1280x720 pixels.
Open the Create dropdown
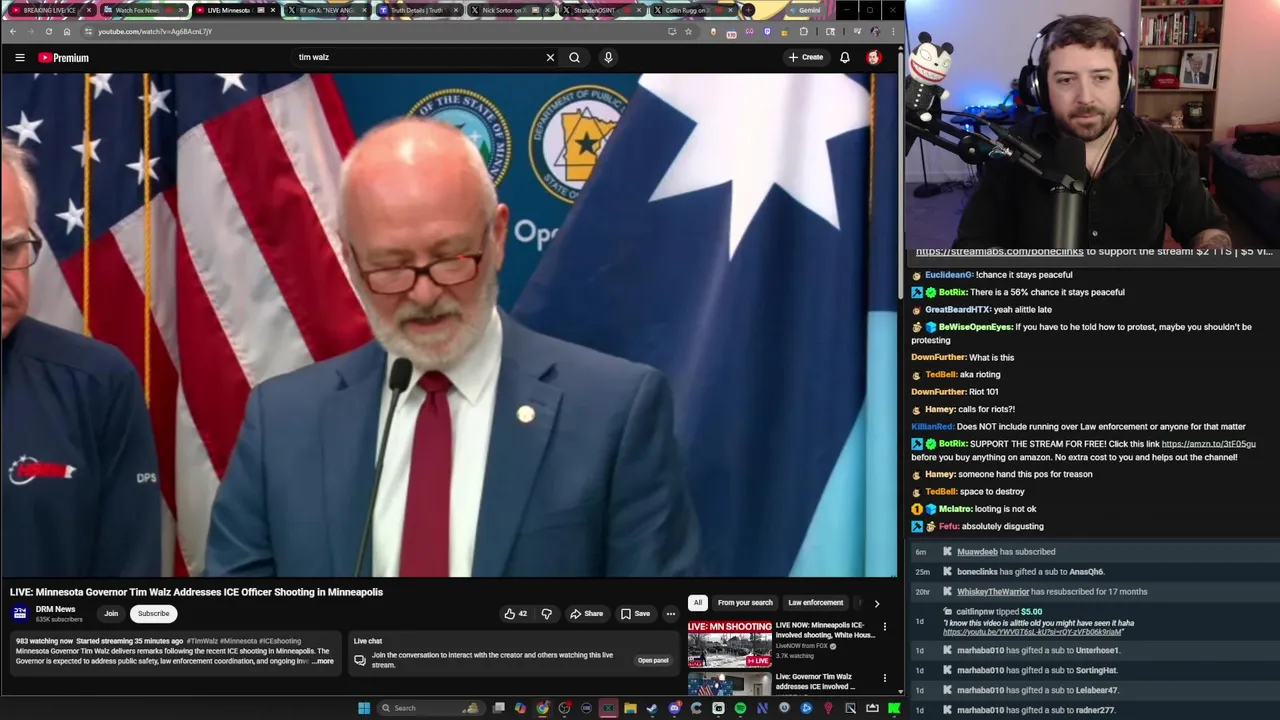point(806,58)
